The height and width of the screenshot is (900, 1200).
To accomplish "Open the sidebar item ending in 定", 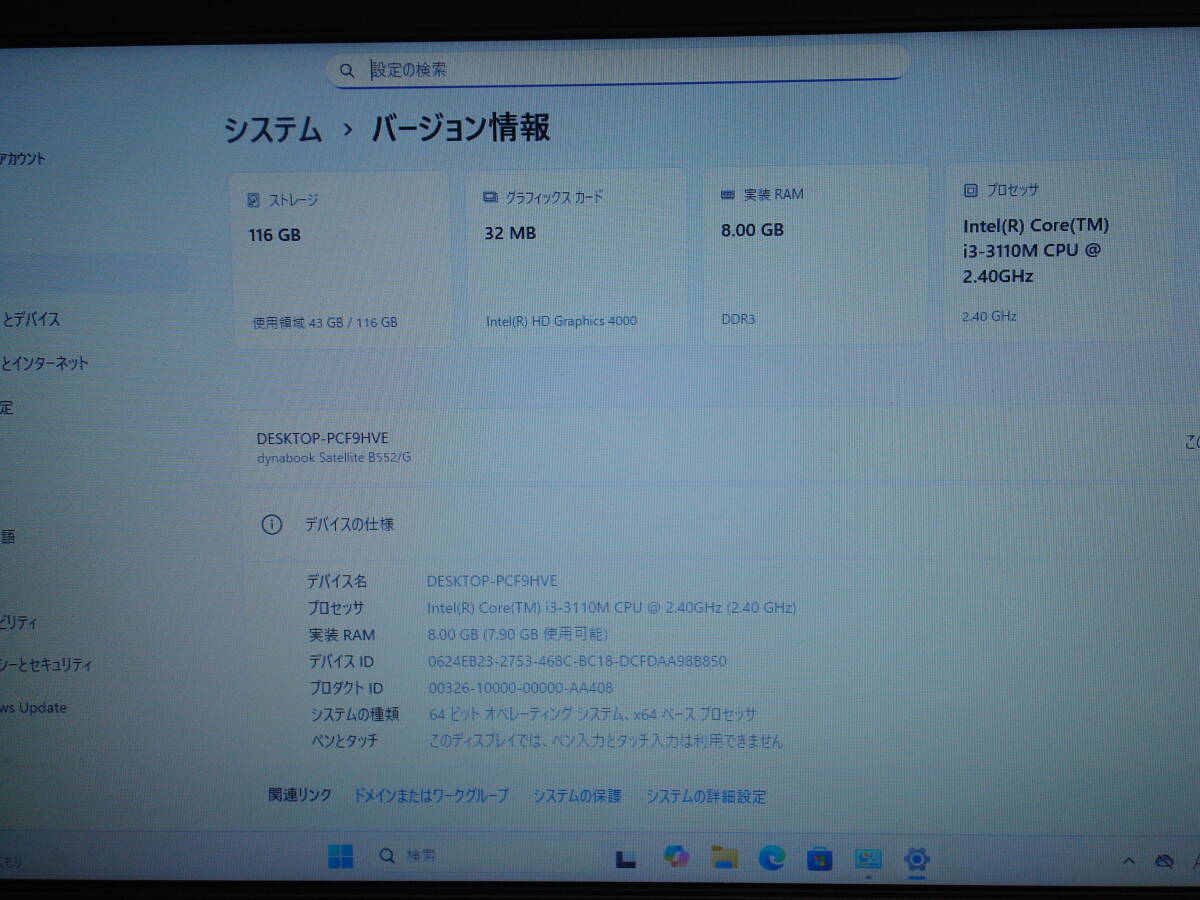I will (x=7, y=407).
